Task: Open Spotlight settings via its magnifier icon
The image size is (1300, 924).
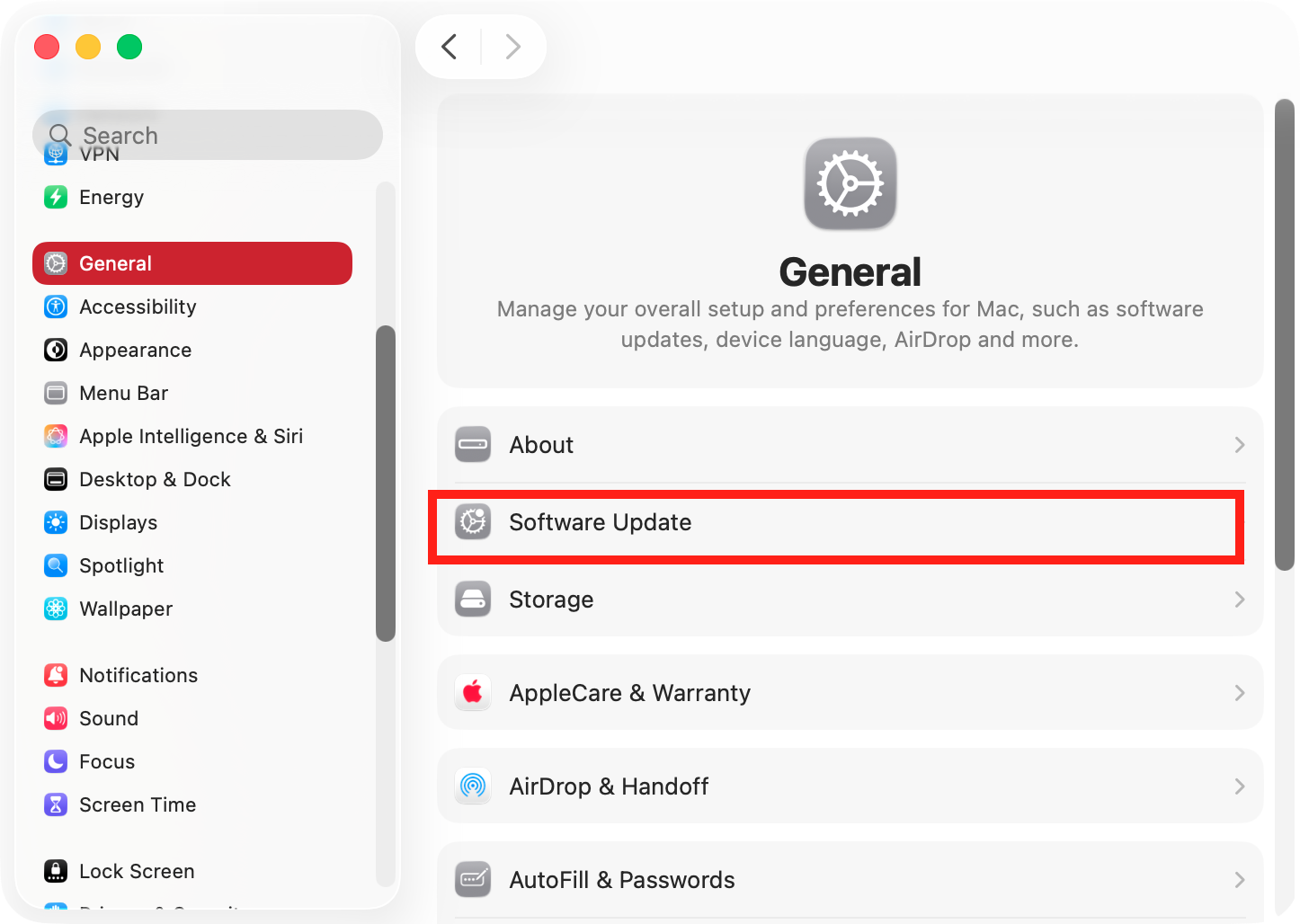Action: point(56,565)
